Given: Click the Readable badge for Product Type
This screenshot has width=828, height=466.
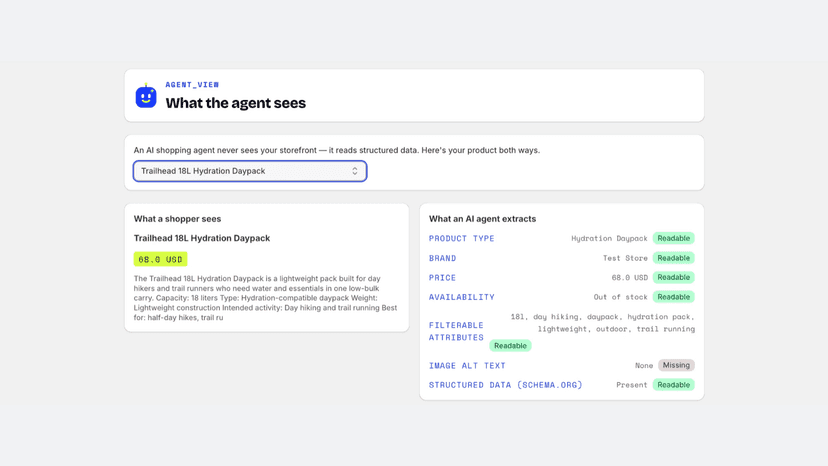Looking at the screenshot, I should click(673, 238).
